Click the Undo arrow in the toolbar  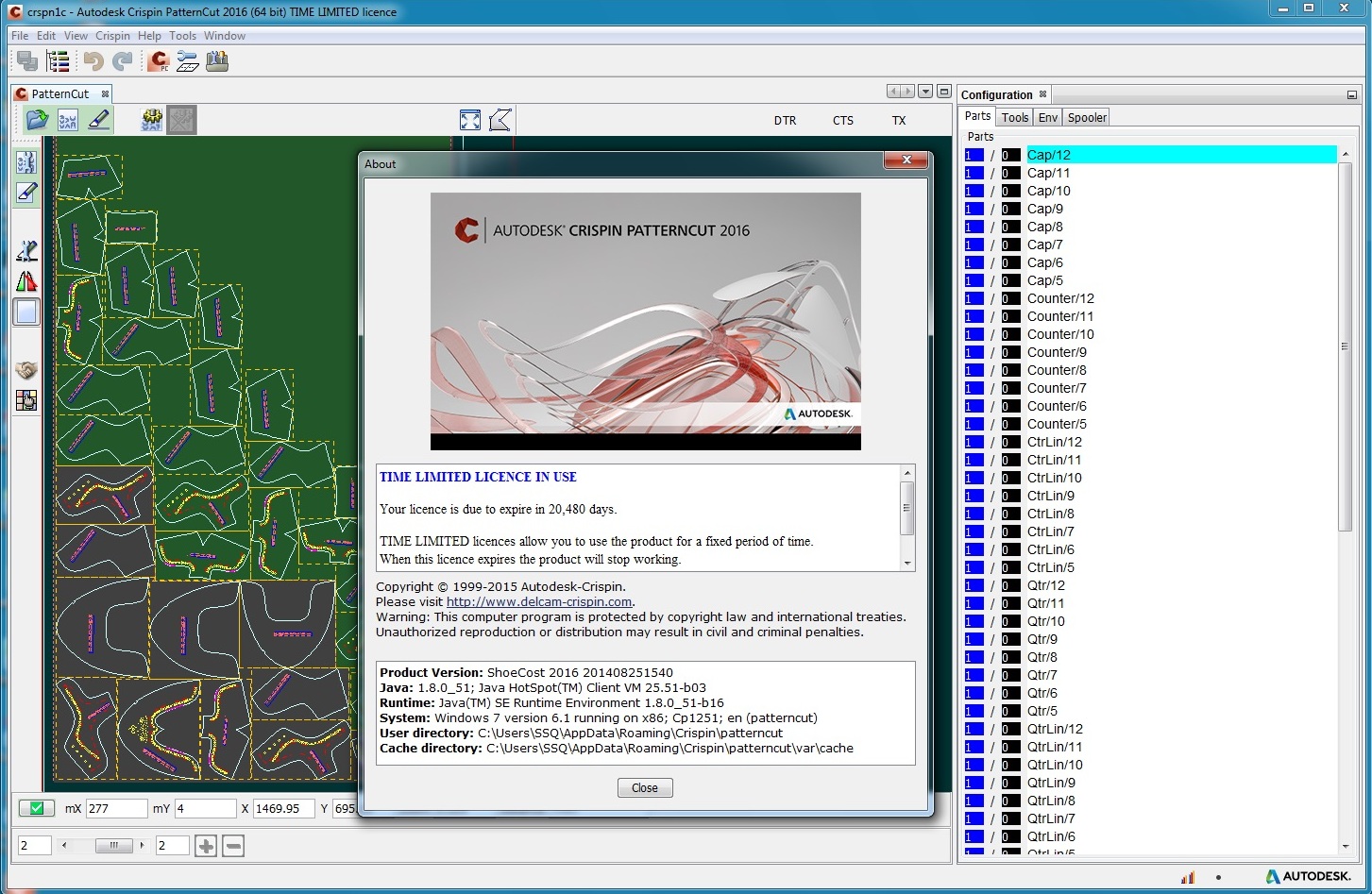pyautogui.click(x=93, y=61)
